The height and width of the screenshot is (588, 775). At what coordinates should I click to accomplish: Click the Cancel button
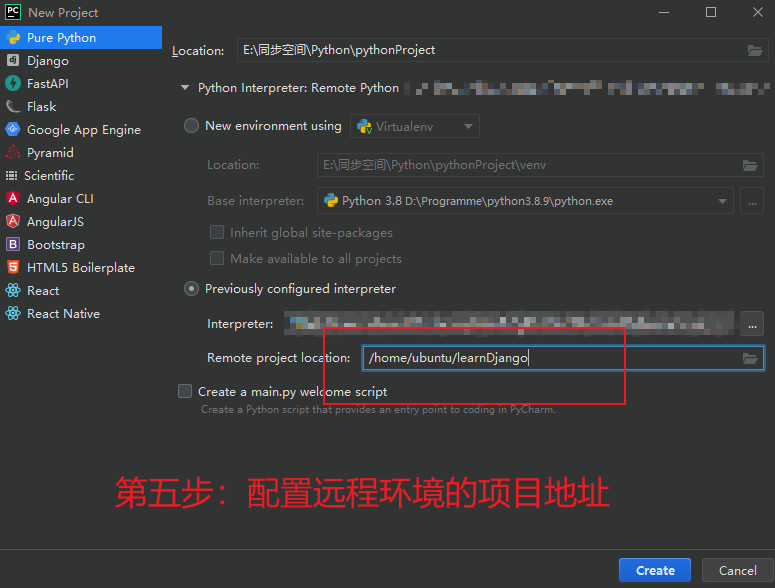pyautogui.click(x=737, y=571)
